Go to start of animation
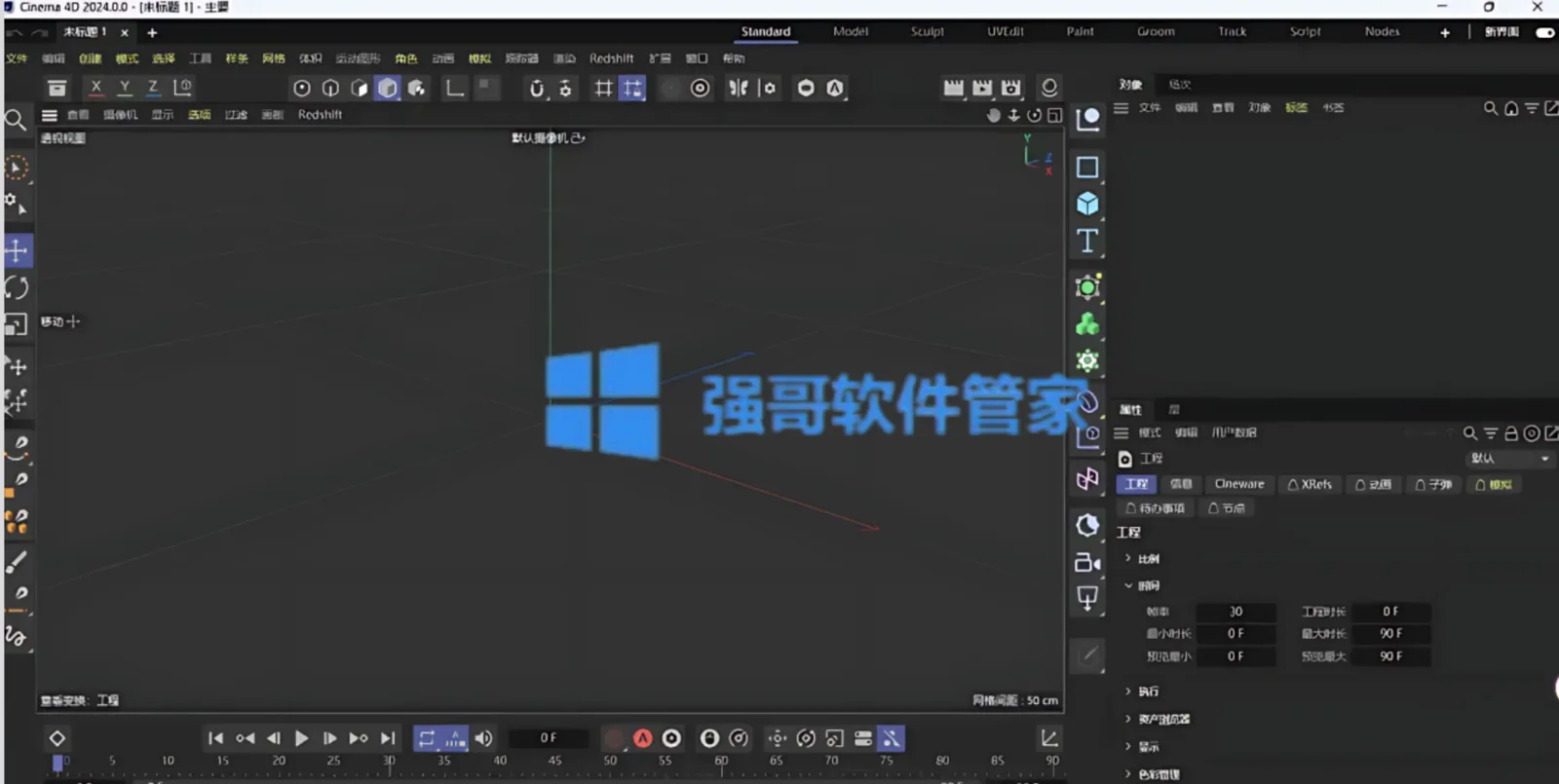1559x784 pixels. click(215, 738)
